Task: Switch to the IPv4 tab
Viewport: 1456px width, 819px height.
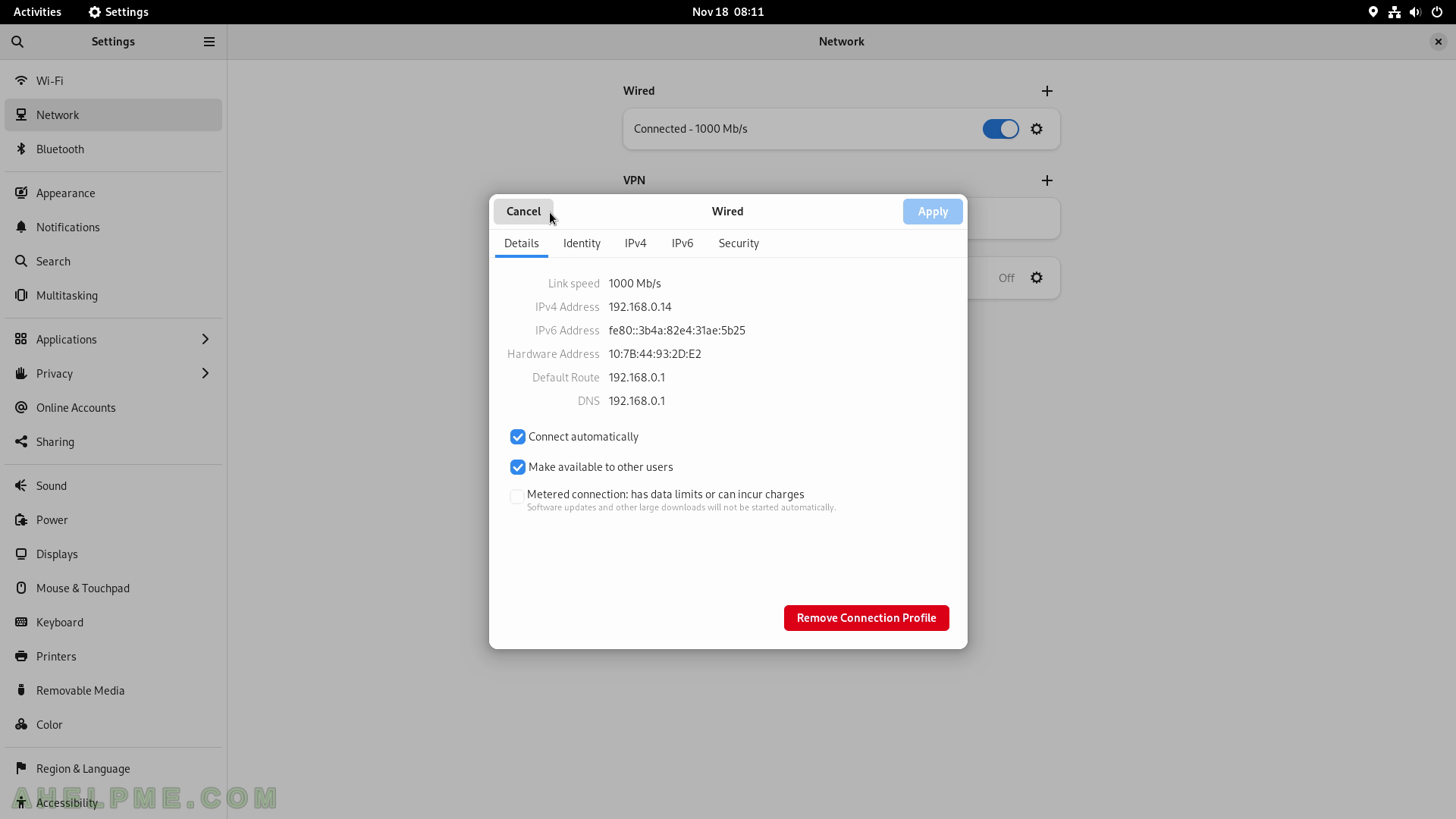Action: pyautogui.click(x=635, y=243)
